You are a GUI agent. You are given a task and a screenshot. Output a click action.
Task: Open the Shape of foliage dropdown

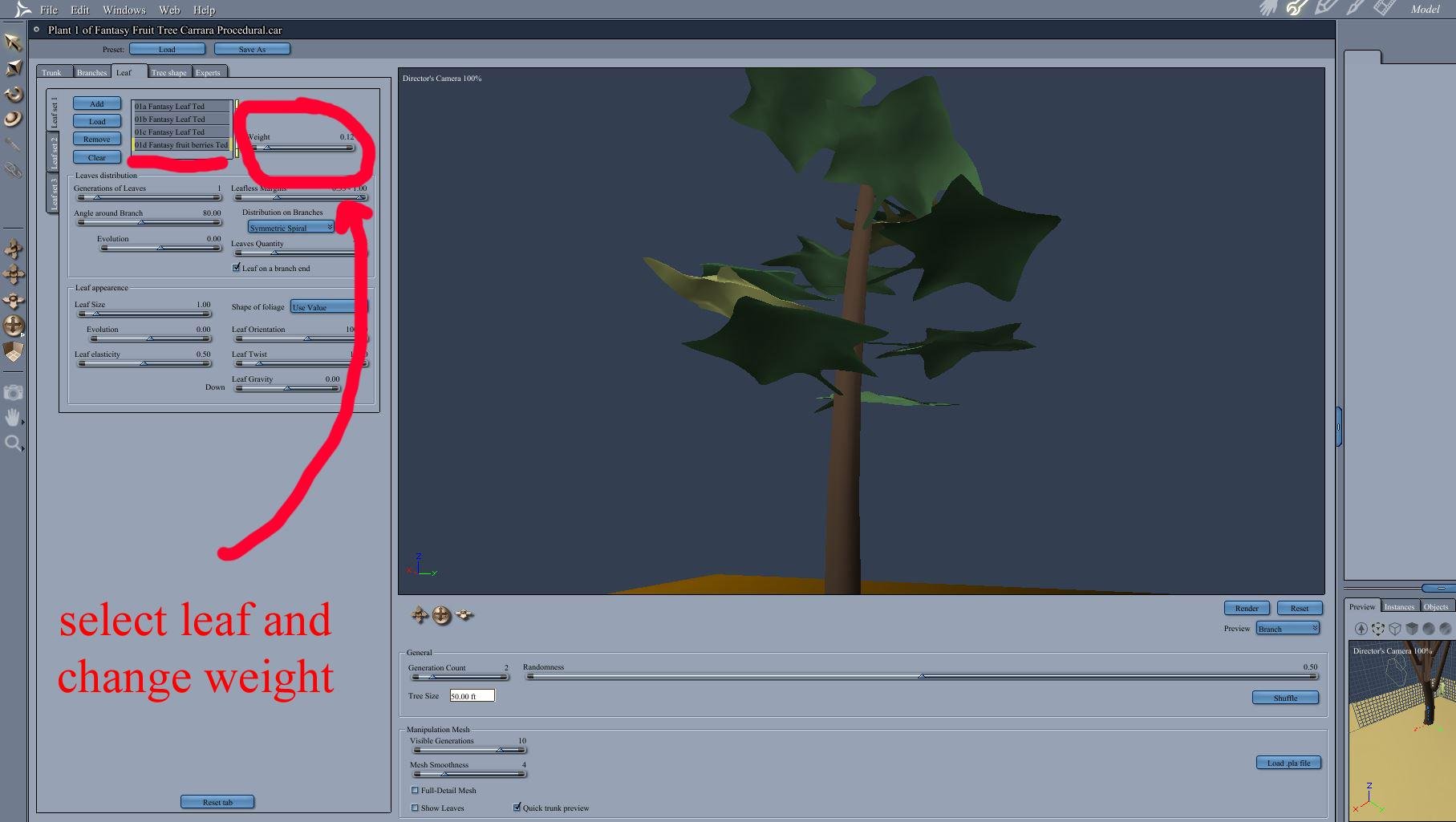328,307
